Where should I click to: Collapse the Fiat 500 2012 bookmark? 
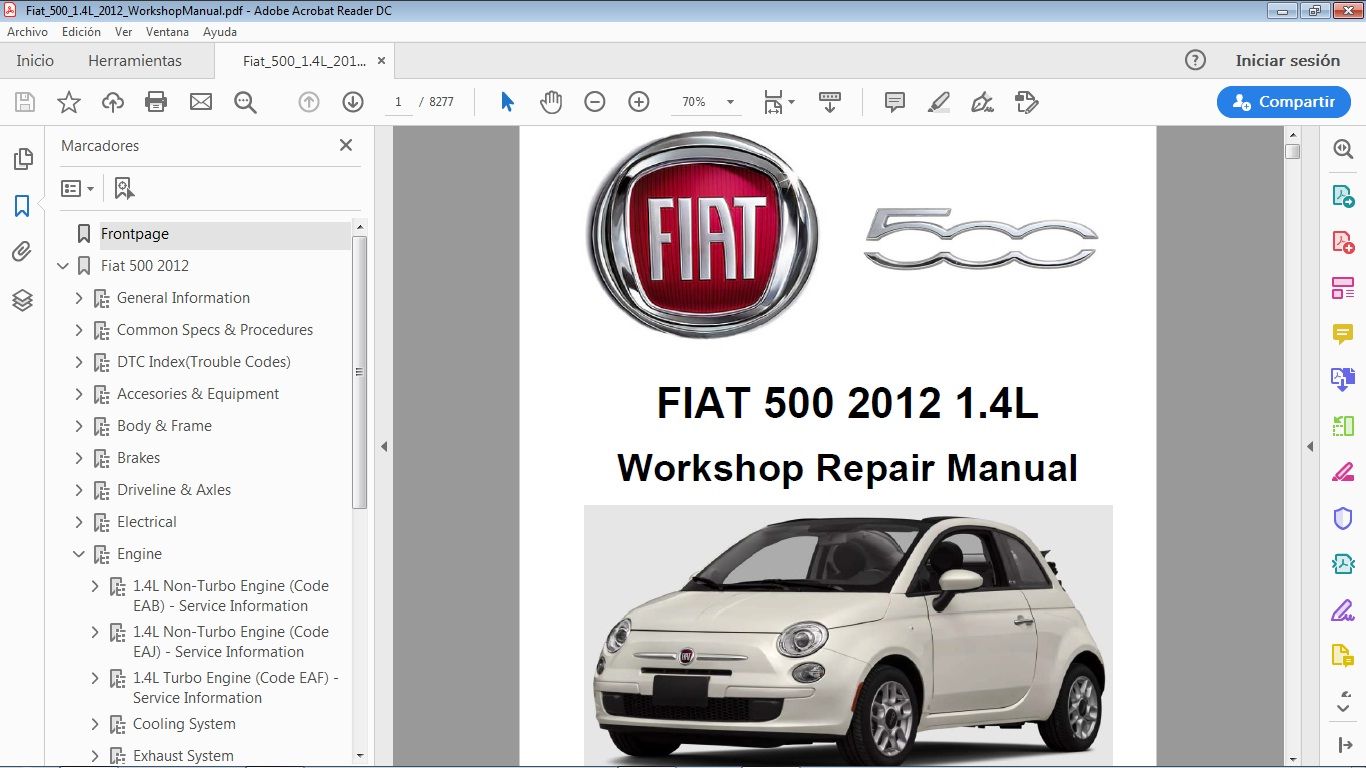click(64, 266)
